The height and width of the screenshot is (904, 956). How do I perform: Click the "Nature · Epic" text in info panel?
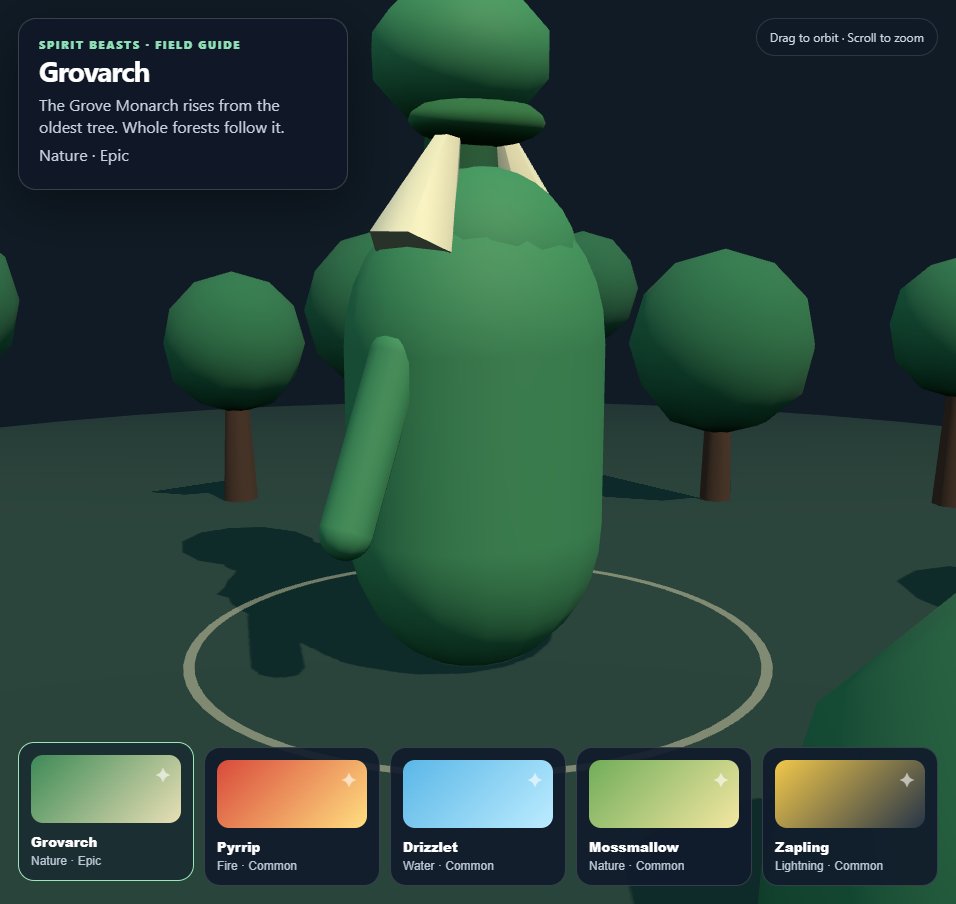84,155
